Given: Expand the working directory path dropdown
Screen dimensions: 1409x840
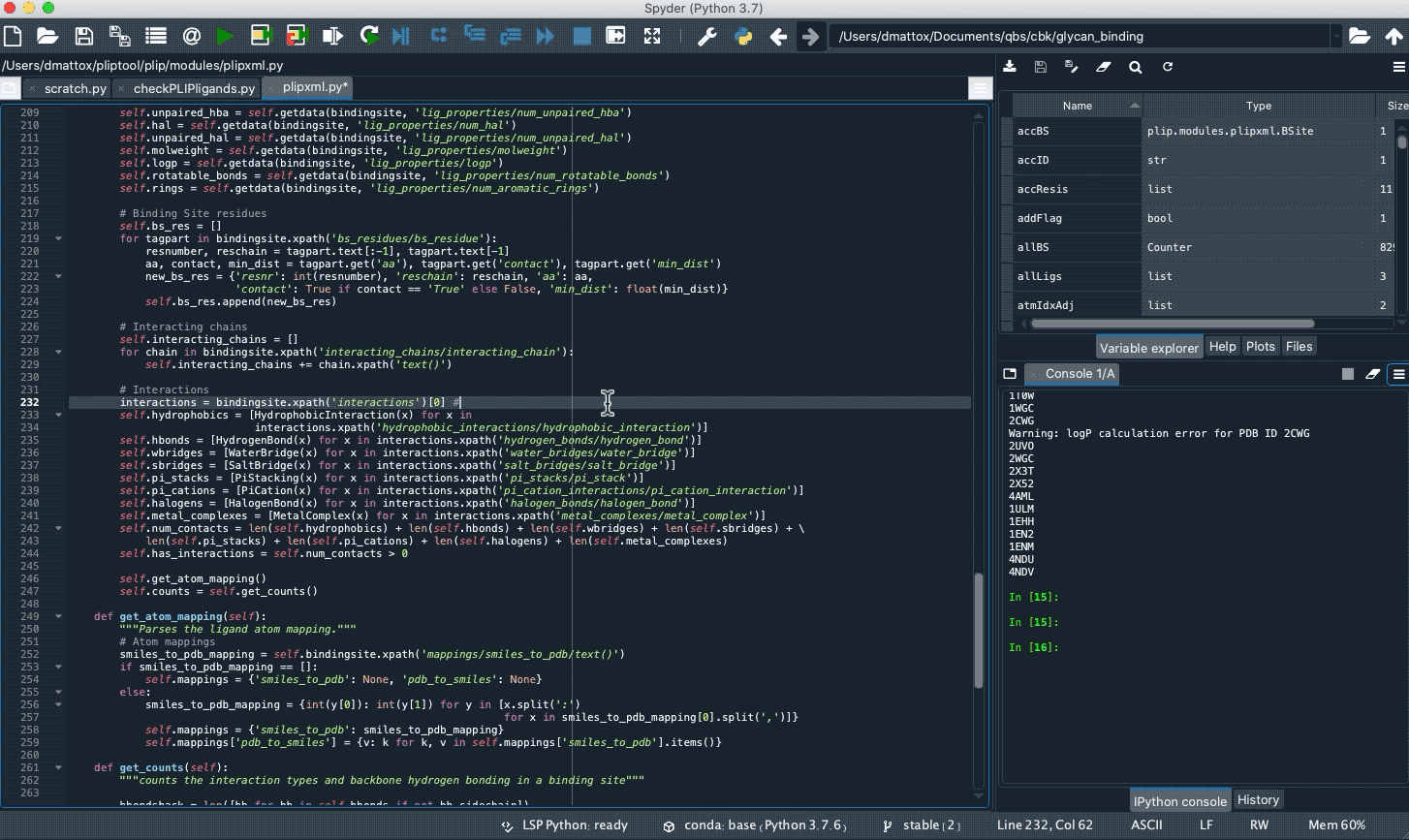Looking at the screenshot, I should click(1336, 37).
